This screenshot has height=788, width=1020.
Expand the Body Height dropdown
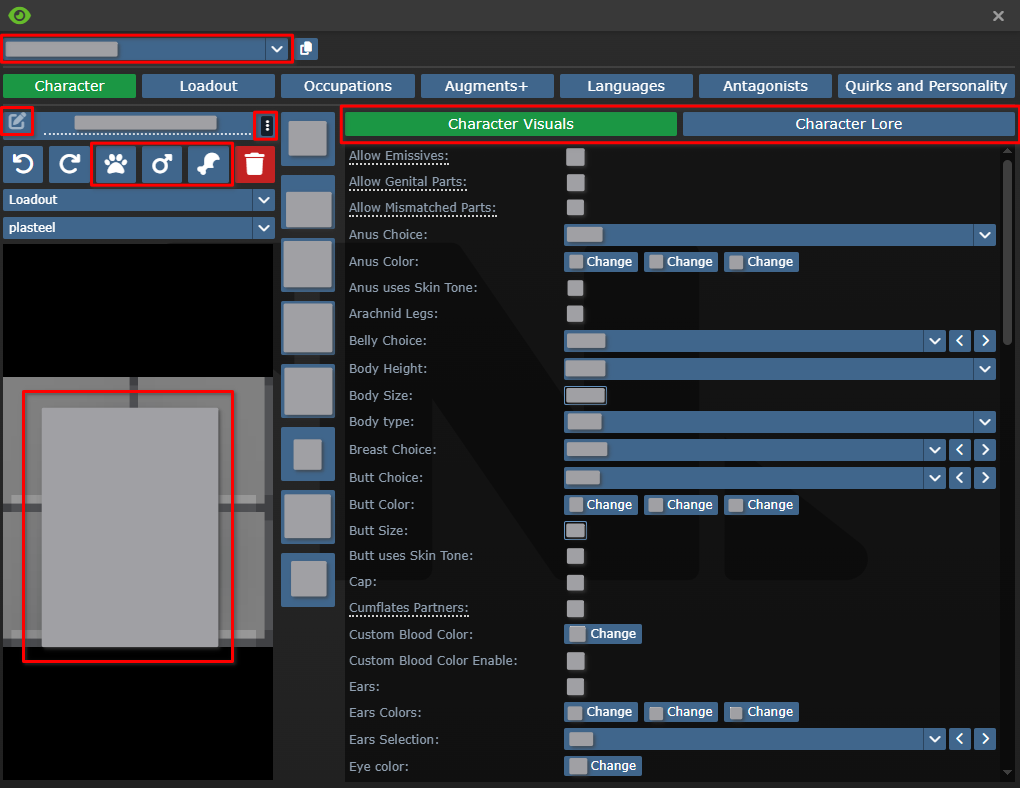pos(779,369)
